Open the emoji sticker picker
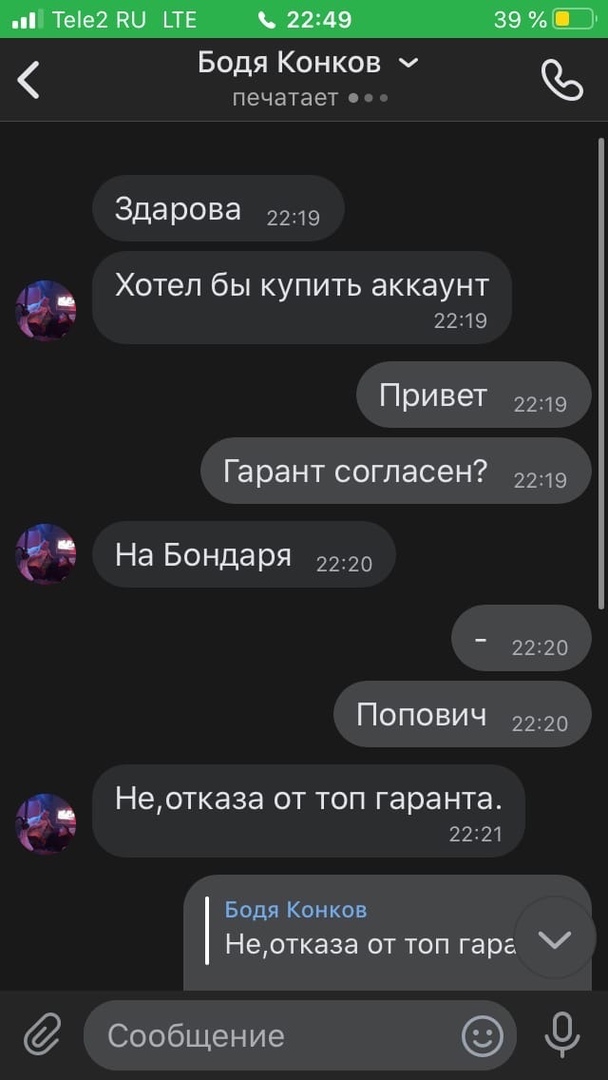This screenshot has width=608, height=1080. [x=482, y=1035]
